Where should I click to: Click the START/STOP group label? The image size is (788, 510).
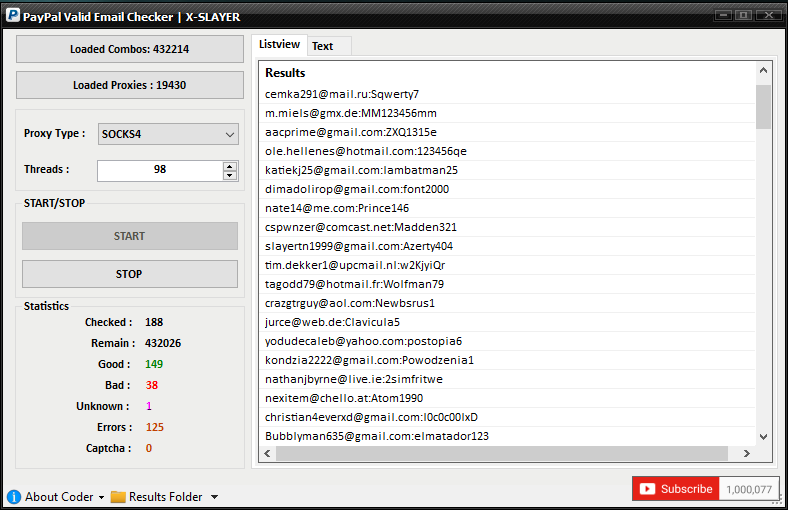54,203
